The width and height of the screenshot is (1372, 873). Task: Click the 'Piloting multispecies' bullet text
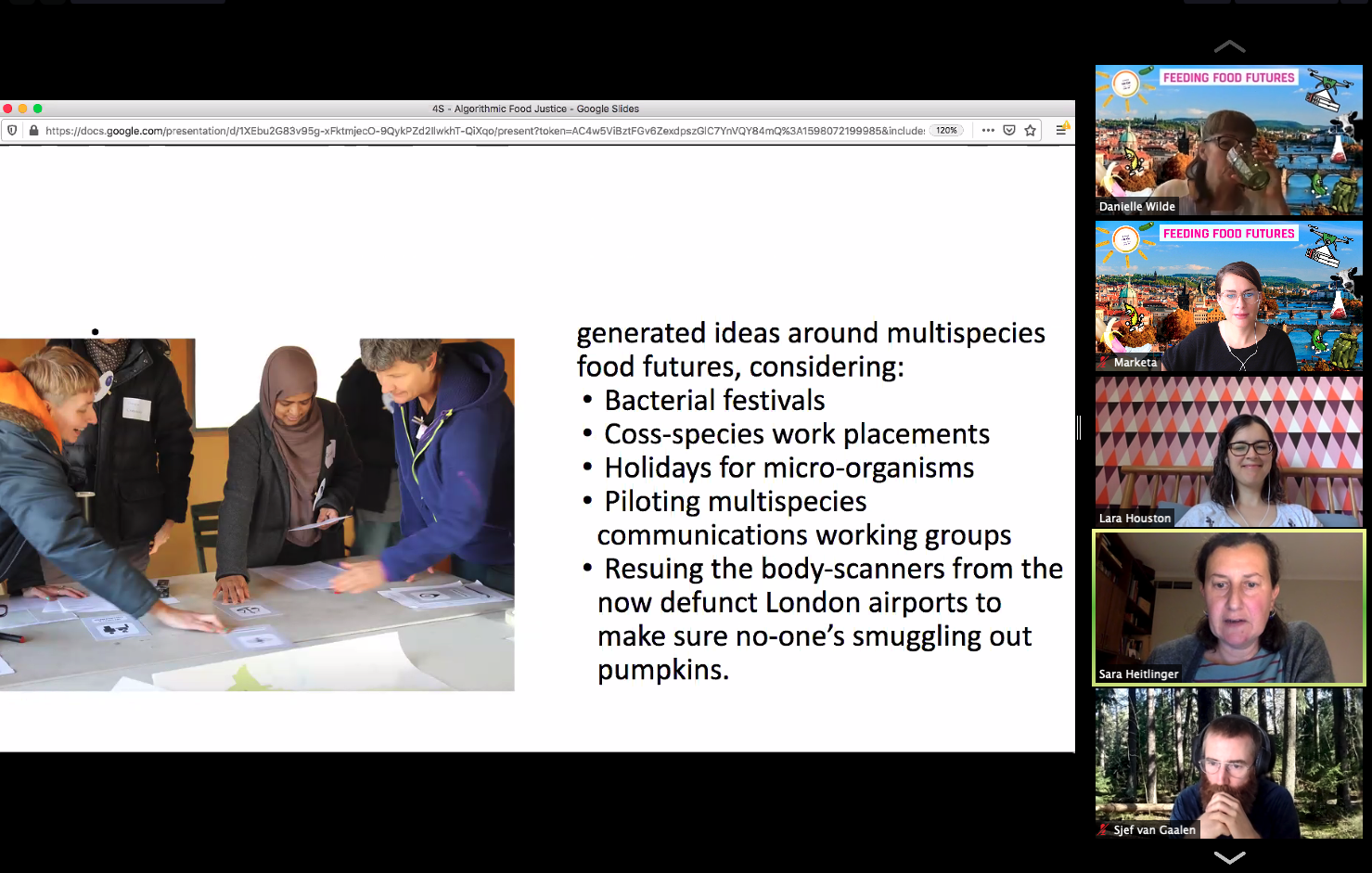pyautogui.click(x=736, y=502)
